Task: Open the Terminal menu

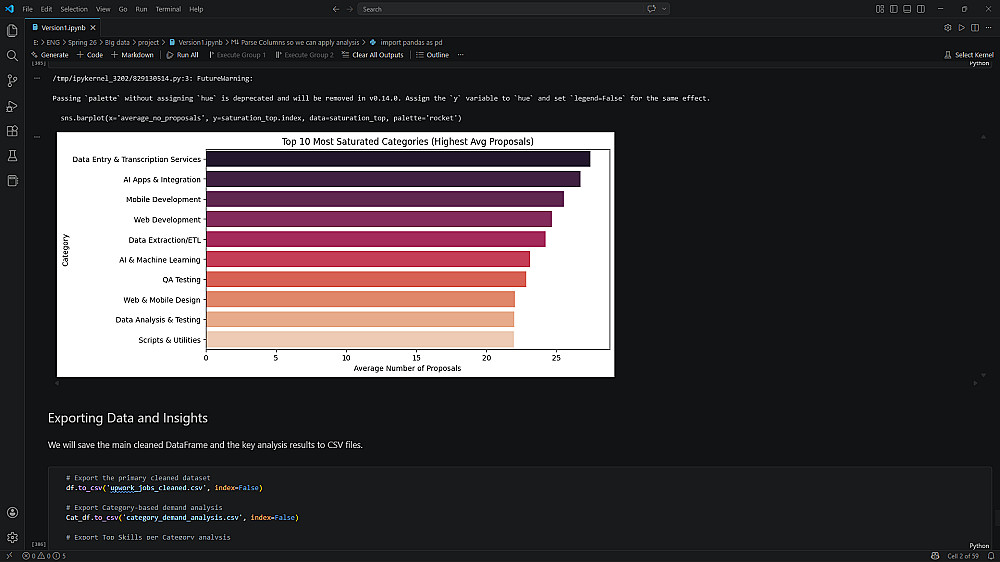Action: (x=168, y=9)
